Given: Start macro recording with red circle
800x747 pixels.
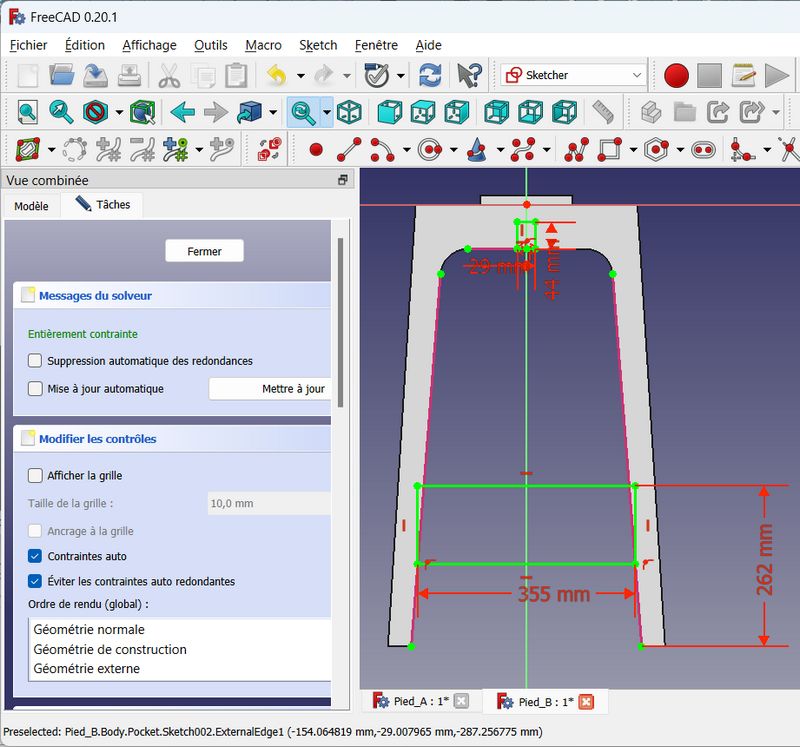Looking at the screenshot, I should click(x=676, y=75).
